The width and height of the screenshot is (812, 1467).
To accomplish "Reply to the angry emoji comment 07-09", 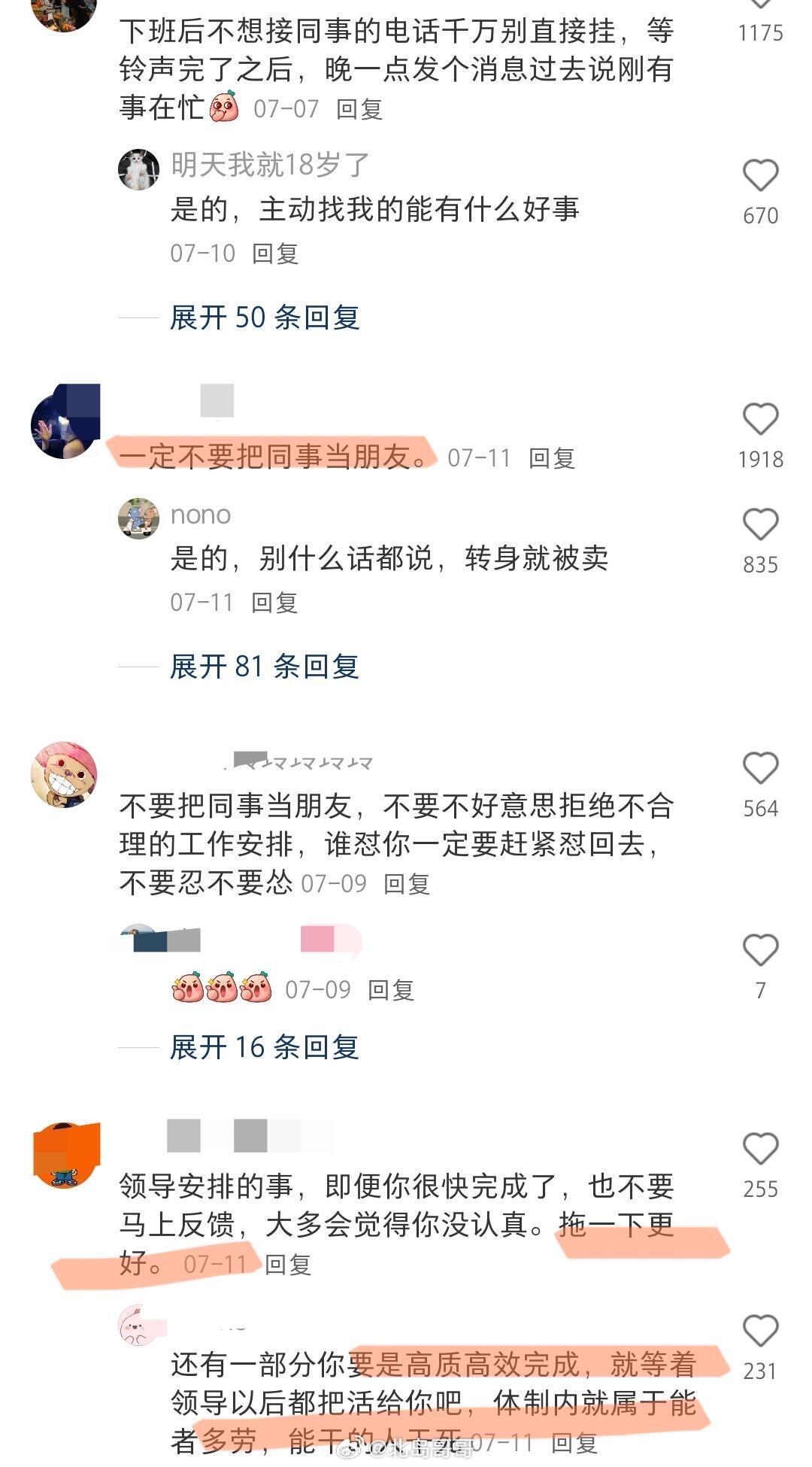I will click(x=391, y=990).
